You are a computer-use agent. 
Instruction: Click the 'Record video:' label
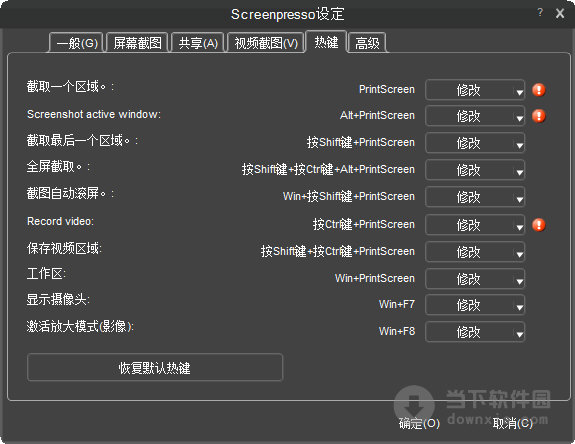click(x=61, y=221)
